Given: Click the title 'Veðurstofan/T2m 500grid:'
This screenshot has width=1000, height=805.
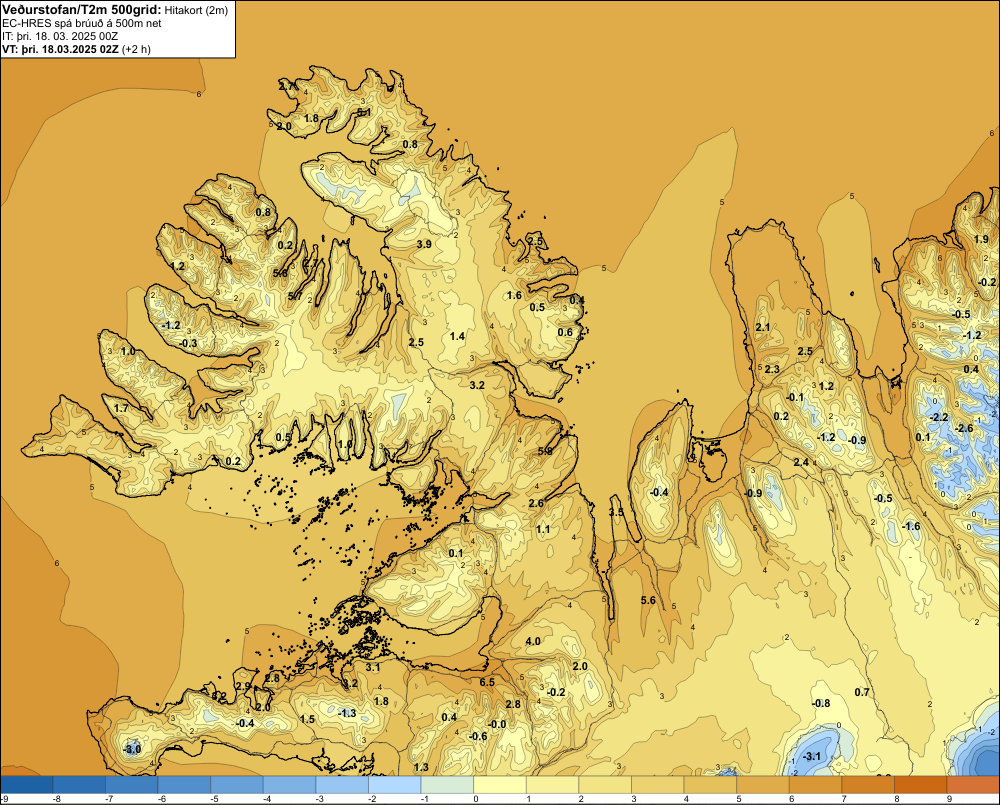Looking at the screenshot, I should tap(82, 9).
